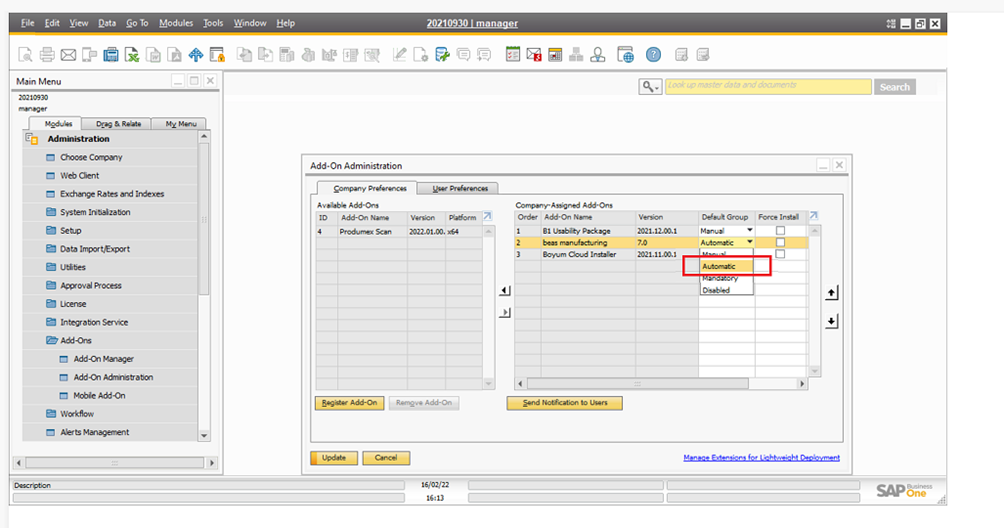Open Exchange Rates and Indexes item

click(x=112, y=193)
